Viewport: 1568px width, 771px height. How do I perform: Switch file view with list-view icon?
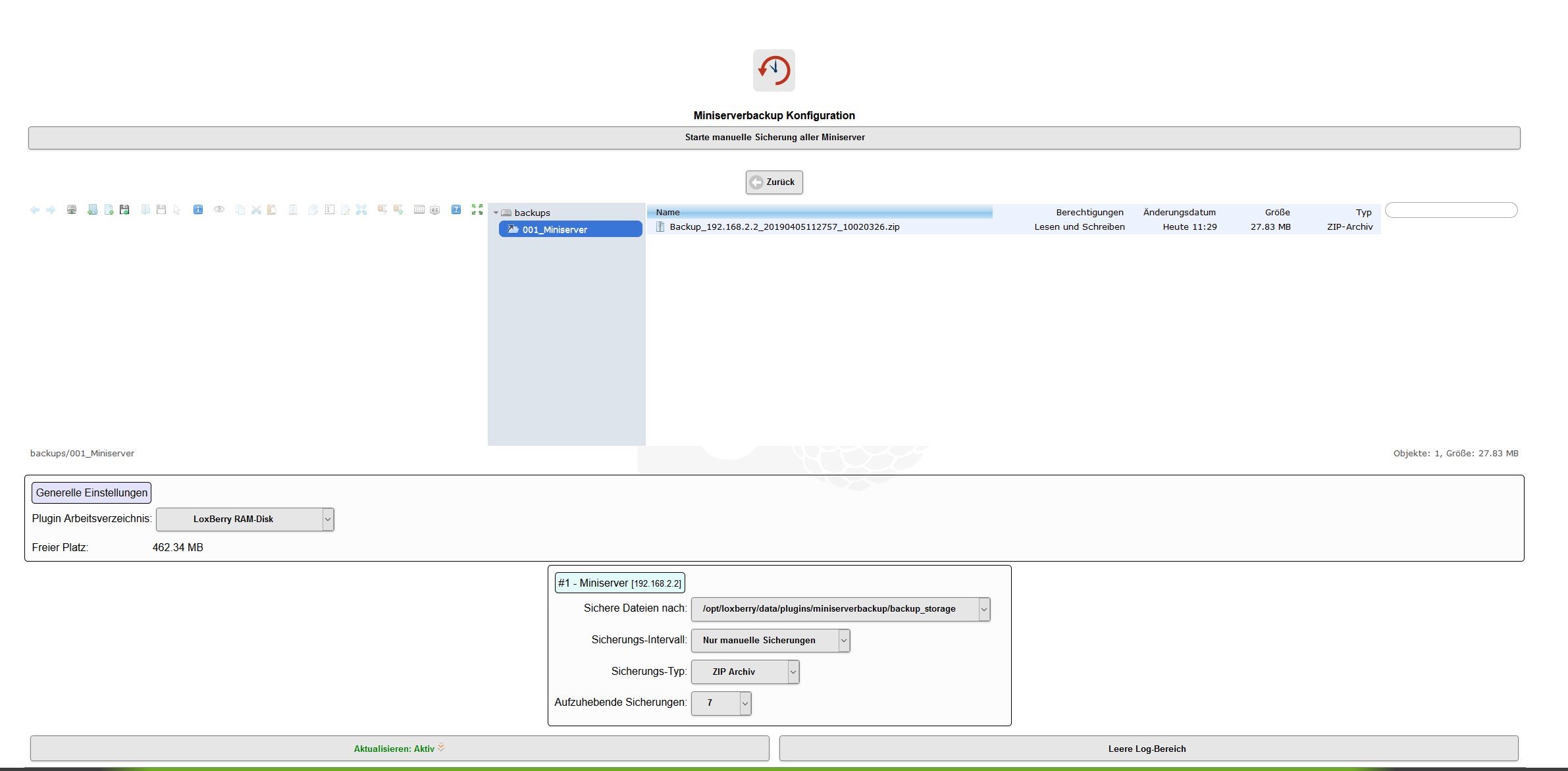pyautogui.click(x=419, y=209)
